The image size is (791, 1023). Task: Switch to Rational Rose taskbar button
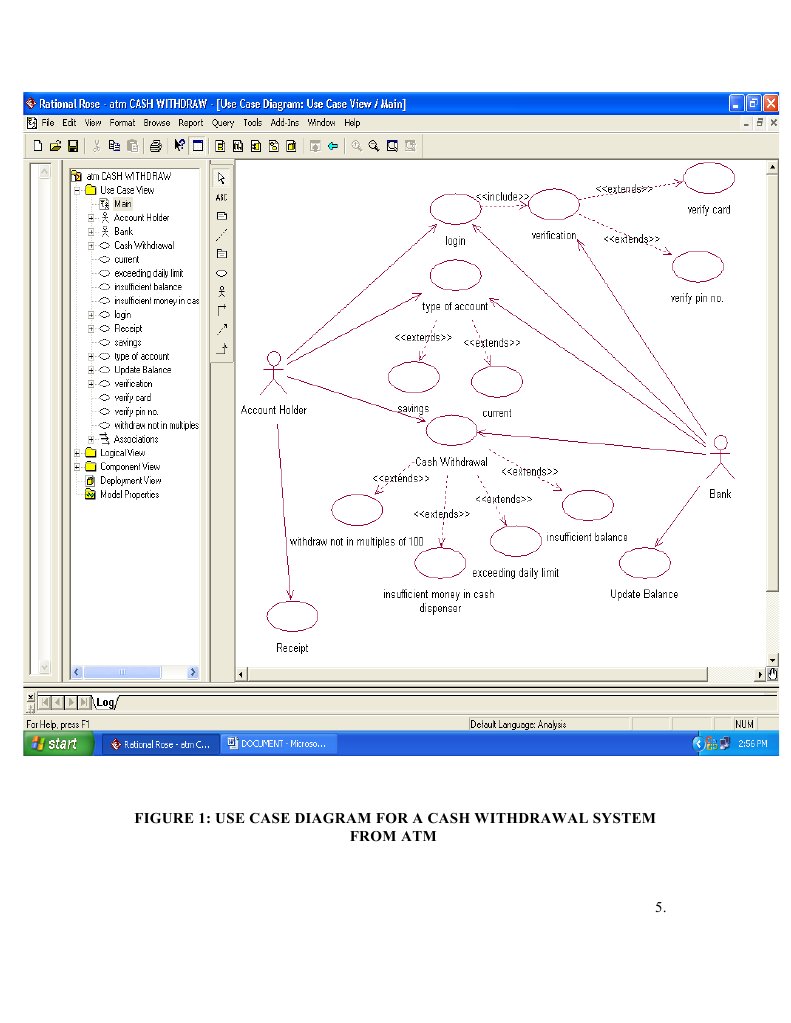point(160,744)
